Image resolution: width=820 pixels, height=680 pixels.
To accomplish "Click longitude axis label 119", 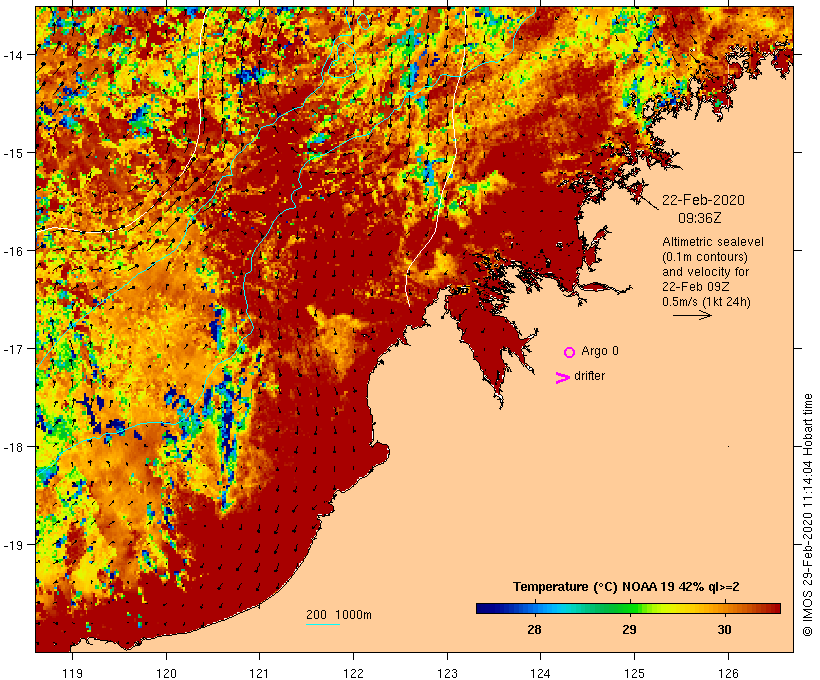I will [x=72, y=673].
